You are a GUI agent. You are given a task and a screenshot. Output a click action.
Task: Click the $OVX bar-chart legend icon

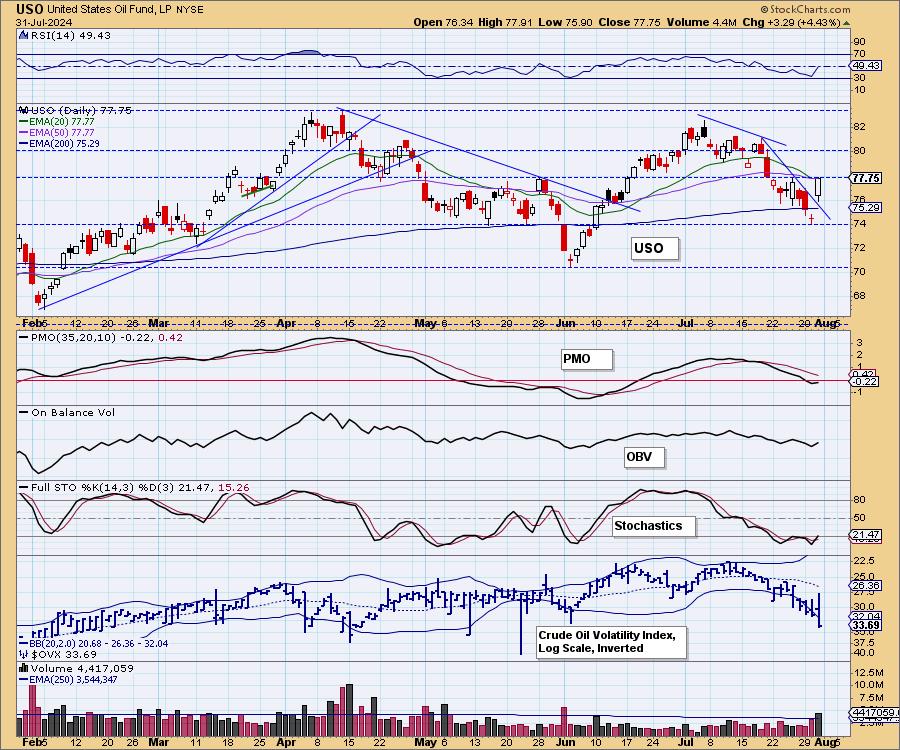(23, 654)
